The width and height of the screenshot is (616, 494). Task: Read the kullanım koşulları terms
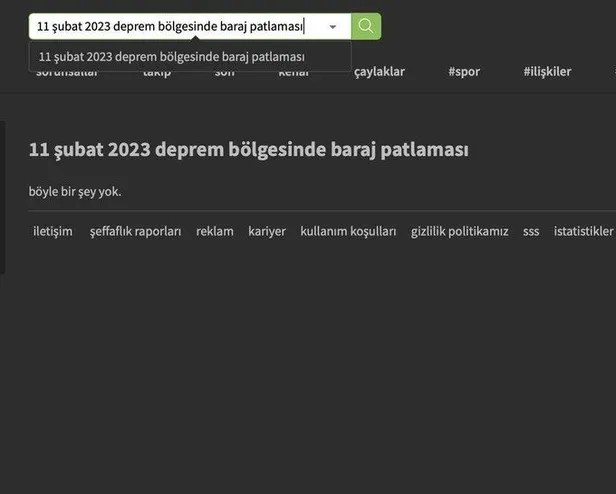(x=348, y=231)
